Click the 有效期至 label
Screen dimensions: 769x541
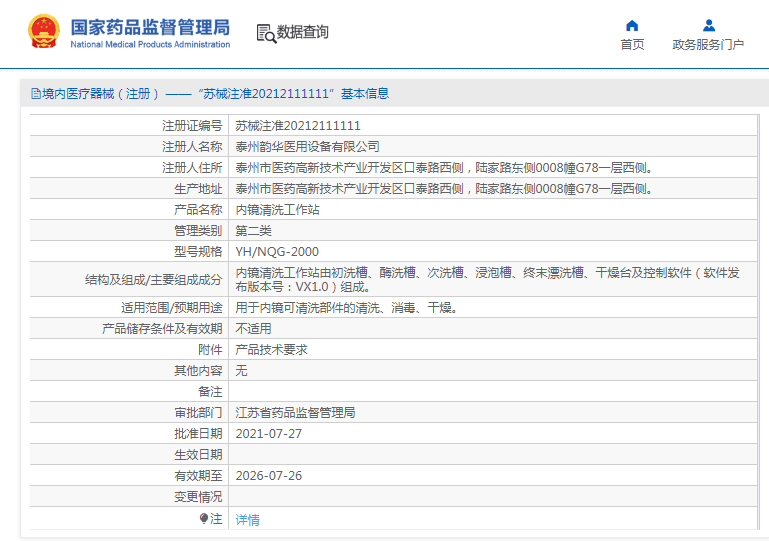[198, 476]
